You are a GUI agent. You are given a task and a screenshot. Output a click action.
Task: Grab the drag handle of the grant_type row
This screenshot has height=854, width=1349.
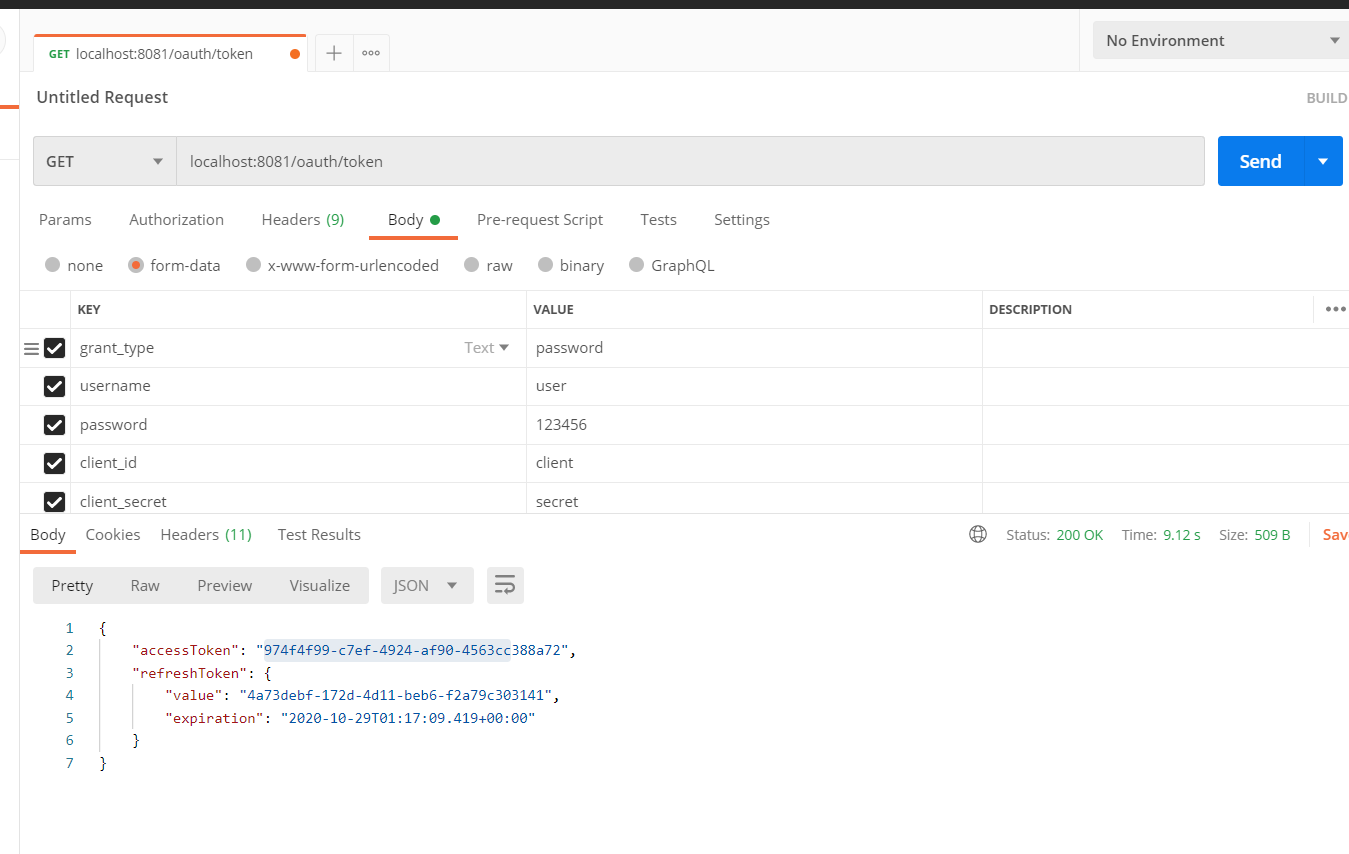pos(31,348)
